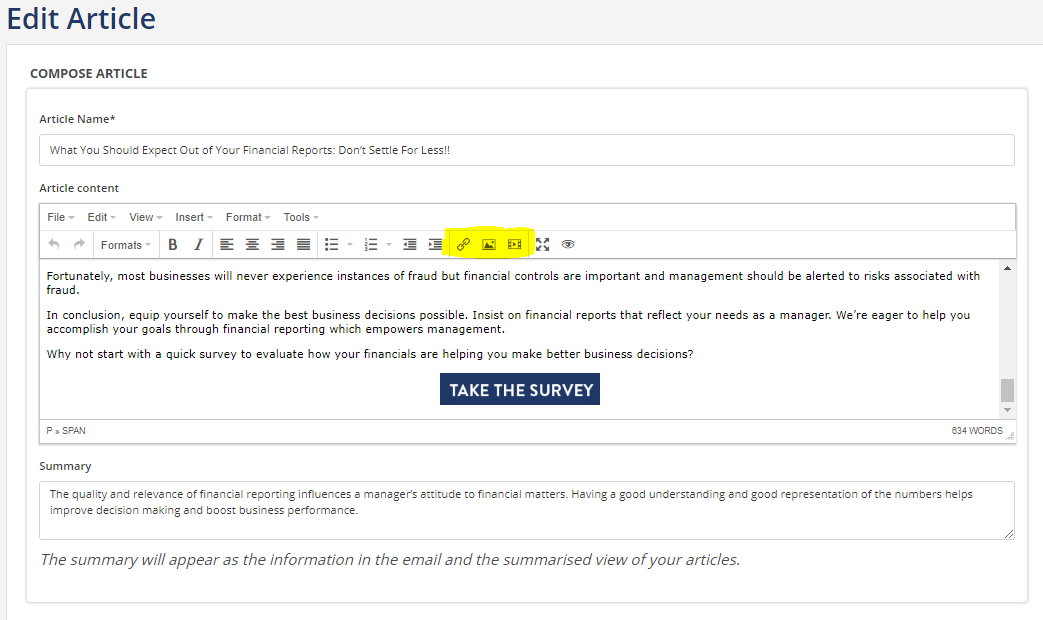Toggle italic formatting
1043x620 pixels.
tap(198, 244)
